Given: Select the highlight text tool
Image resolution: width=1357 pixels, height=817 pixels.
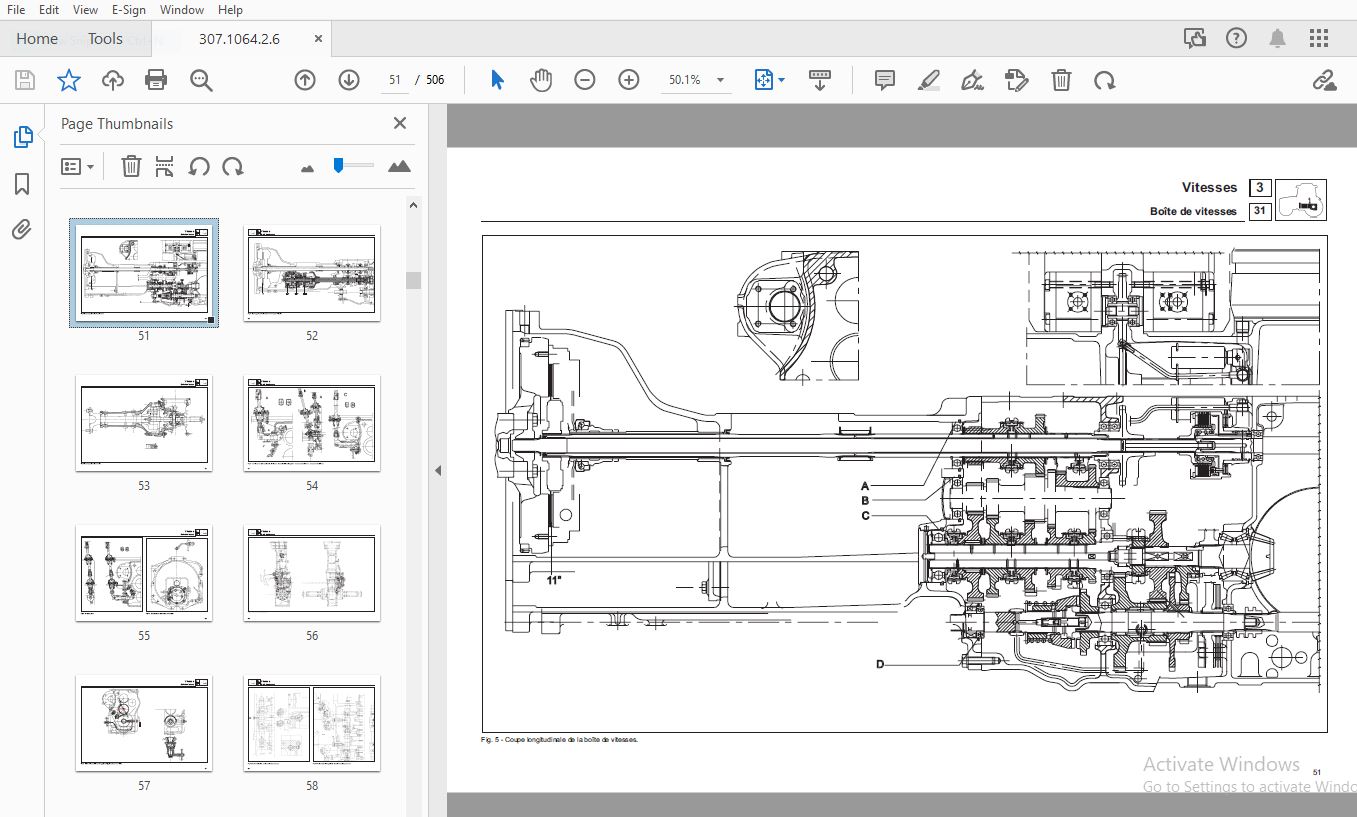Looking at the screenshot, I should (x=929, y=80).
